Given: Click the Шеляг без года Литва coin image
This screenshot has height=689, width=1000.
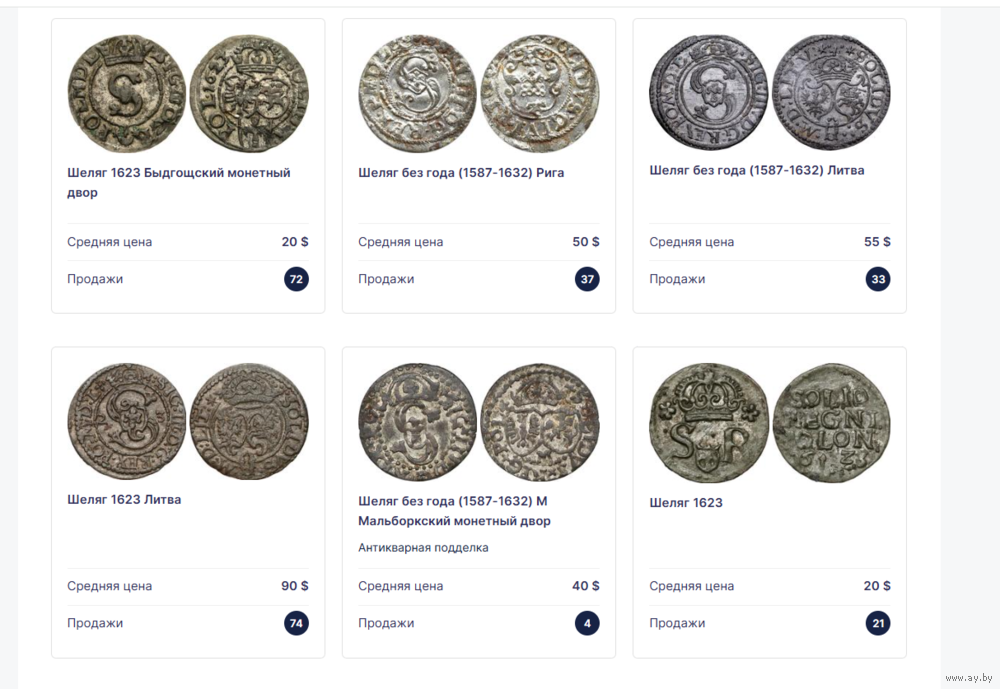Looking at the screenshot, I should coord(770,92).
